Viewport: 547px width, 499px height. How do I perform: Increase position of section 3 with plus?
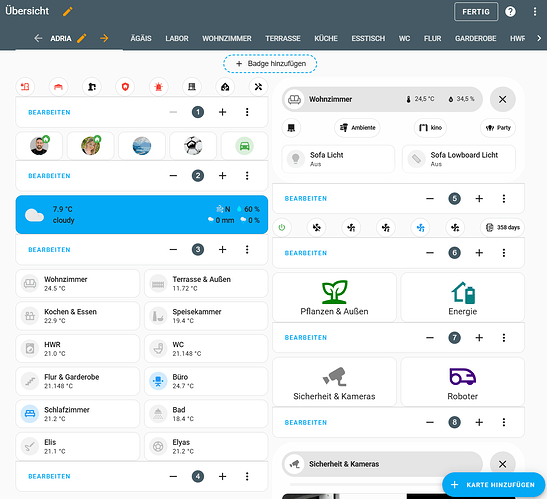tap(222, 250)
